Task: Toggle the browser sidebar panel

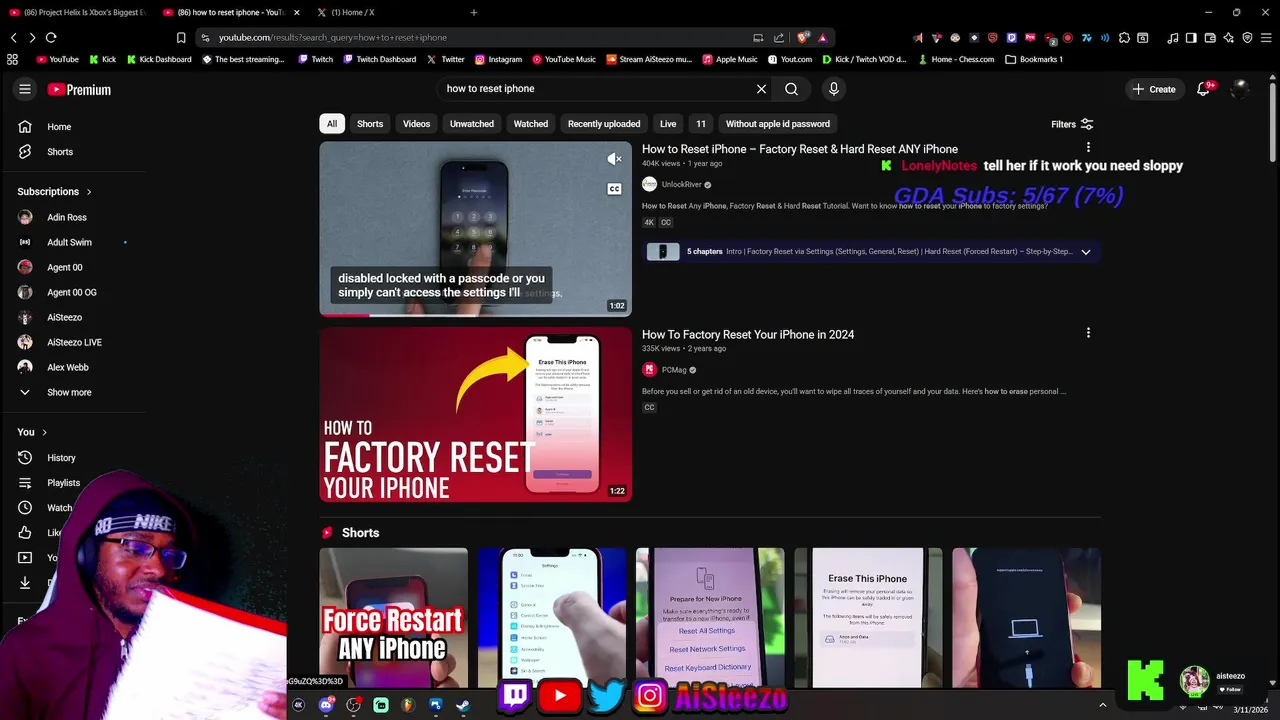Action: tap(1190, 38)
